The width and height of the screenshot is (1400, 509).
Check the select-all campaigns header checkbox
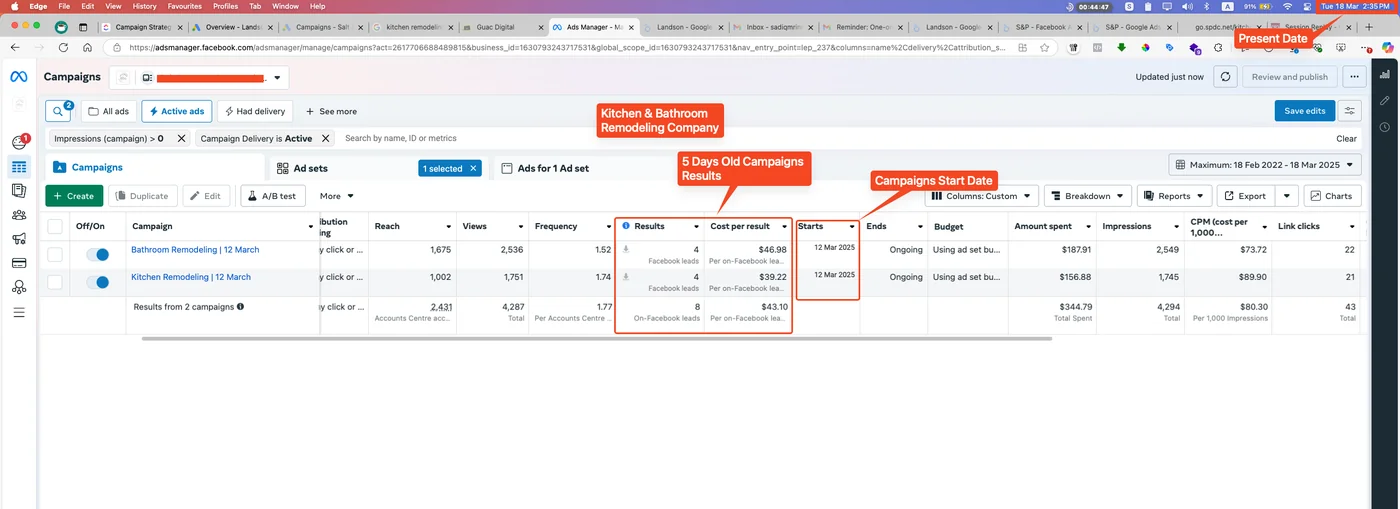[55, 227]
